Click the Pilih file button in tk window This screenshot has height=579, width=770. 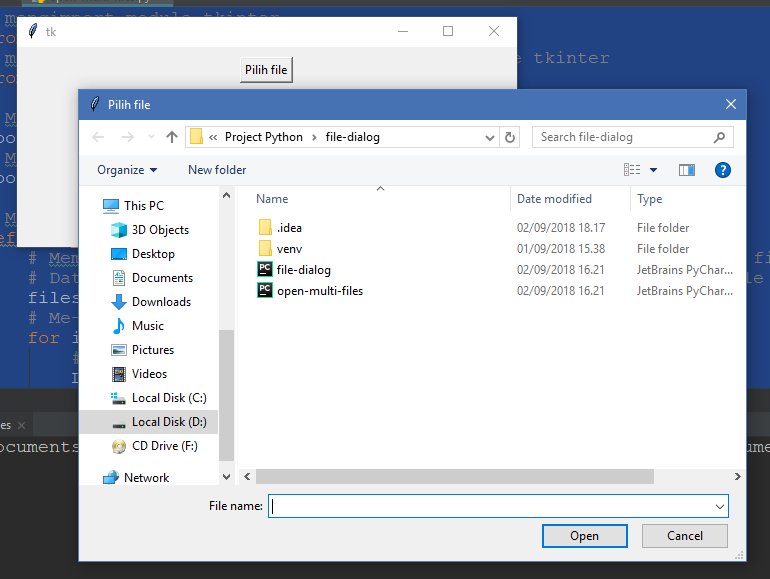pos(266,70)
